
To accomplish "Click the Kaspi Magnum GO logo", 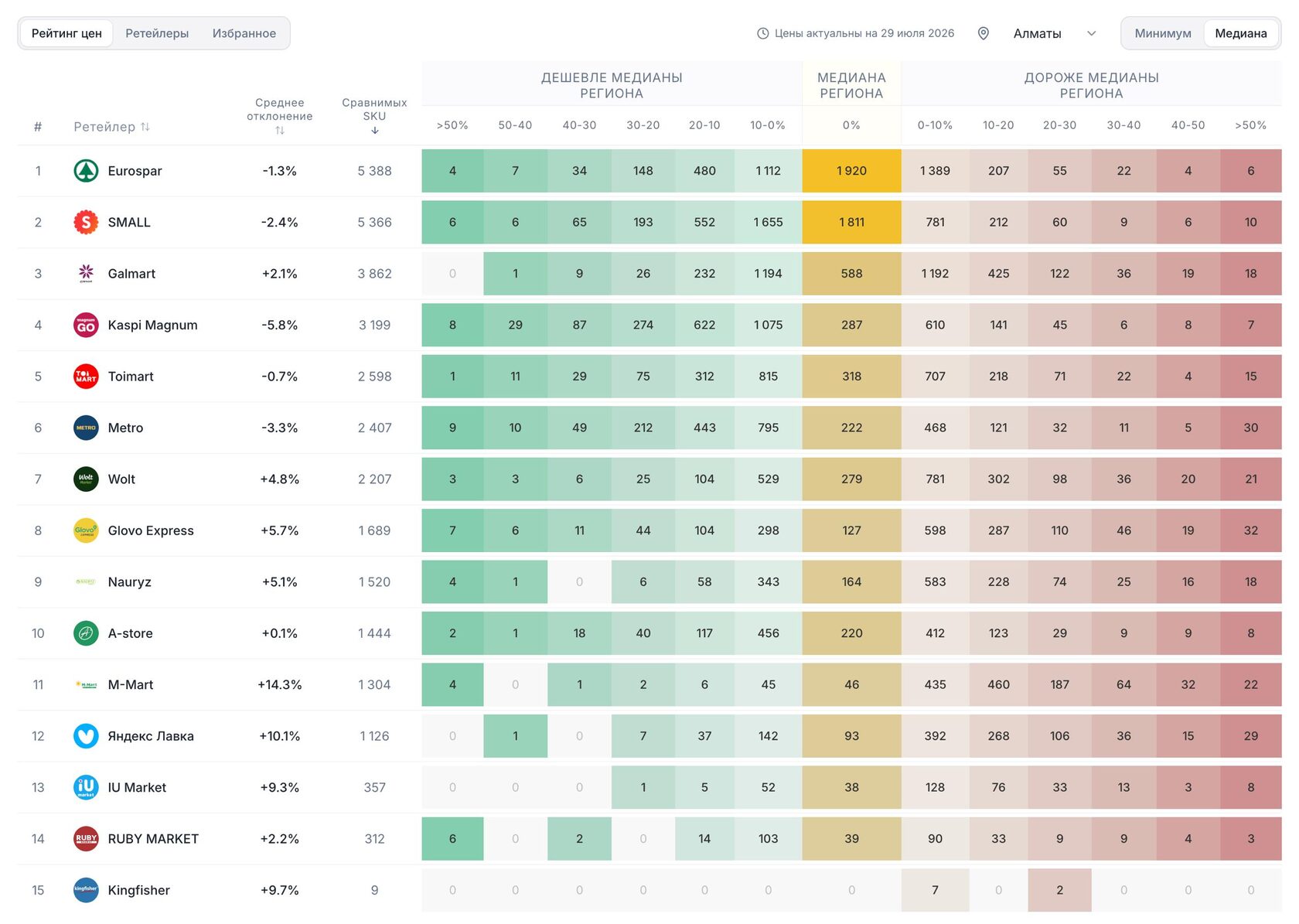I will click(x=86, y=326).
